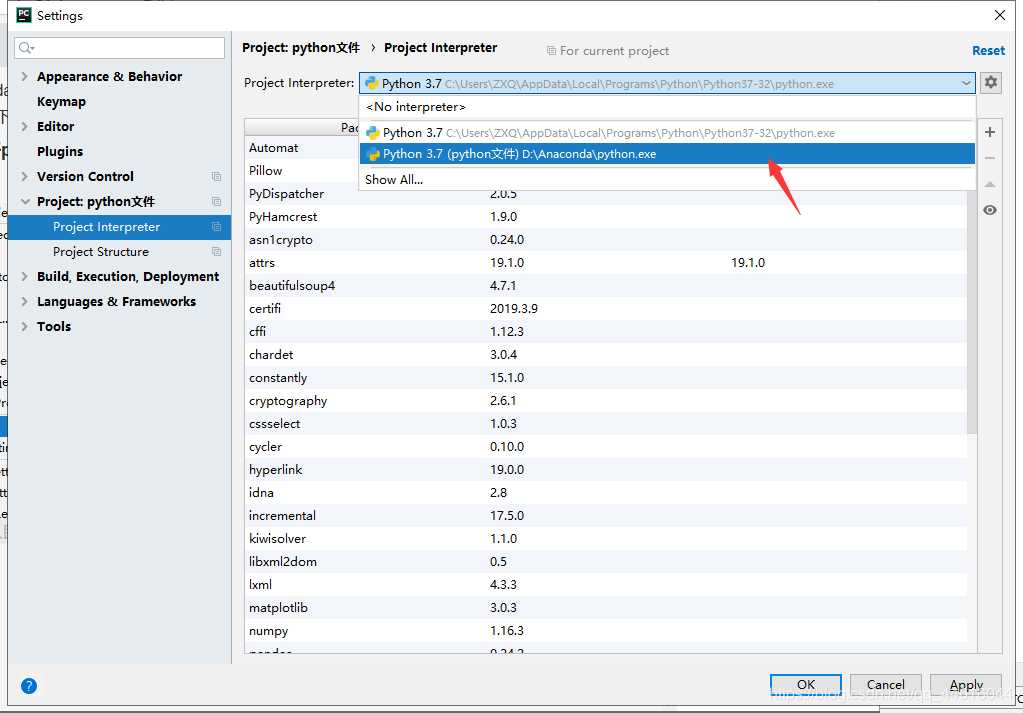Select Python 3.7 Python37-32 interpreter option
1023x713 pixels.
(x=667, y=132)
